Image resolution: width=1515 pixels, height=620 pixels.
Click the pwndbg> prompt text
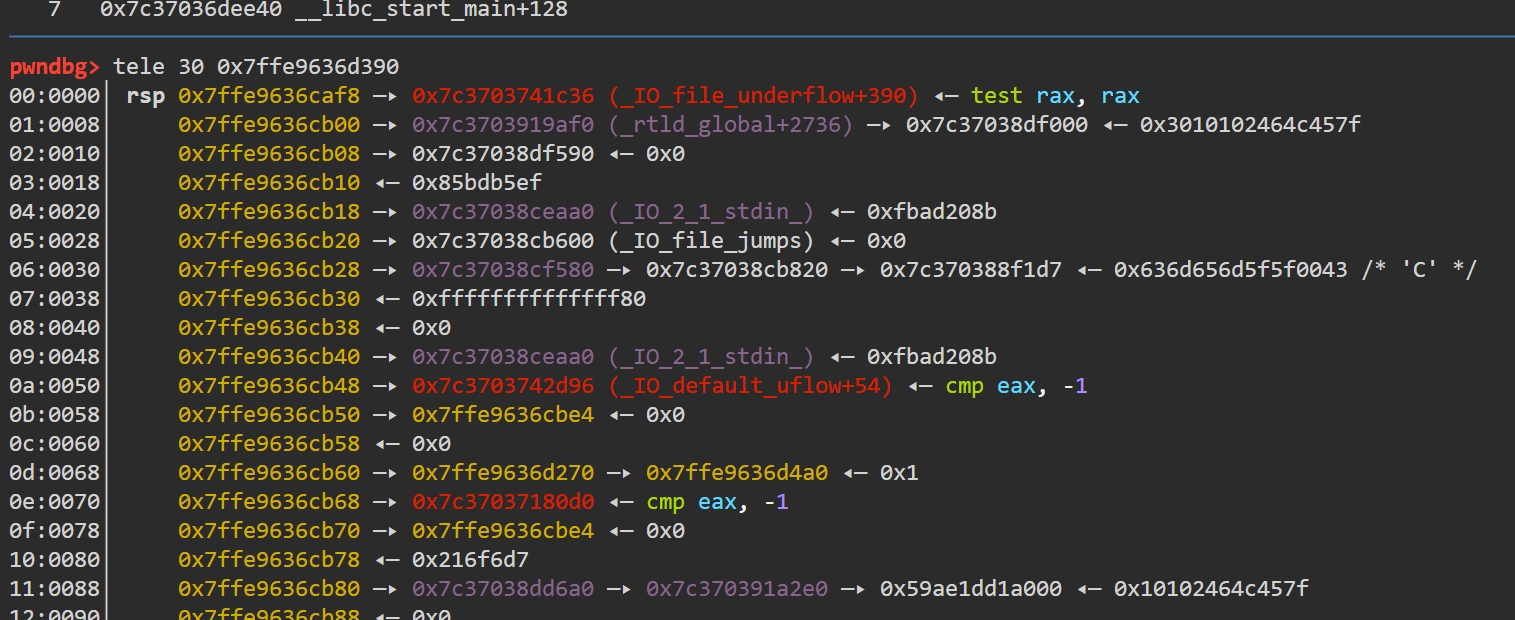click(55, 67)
